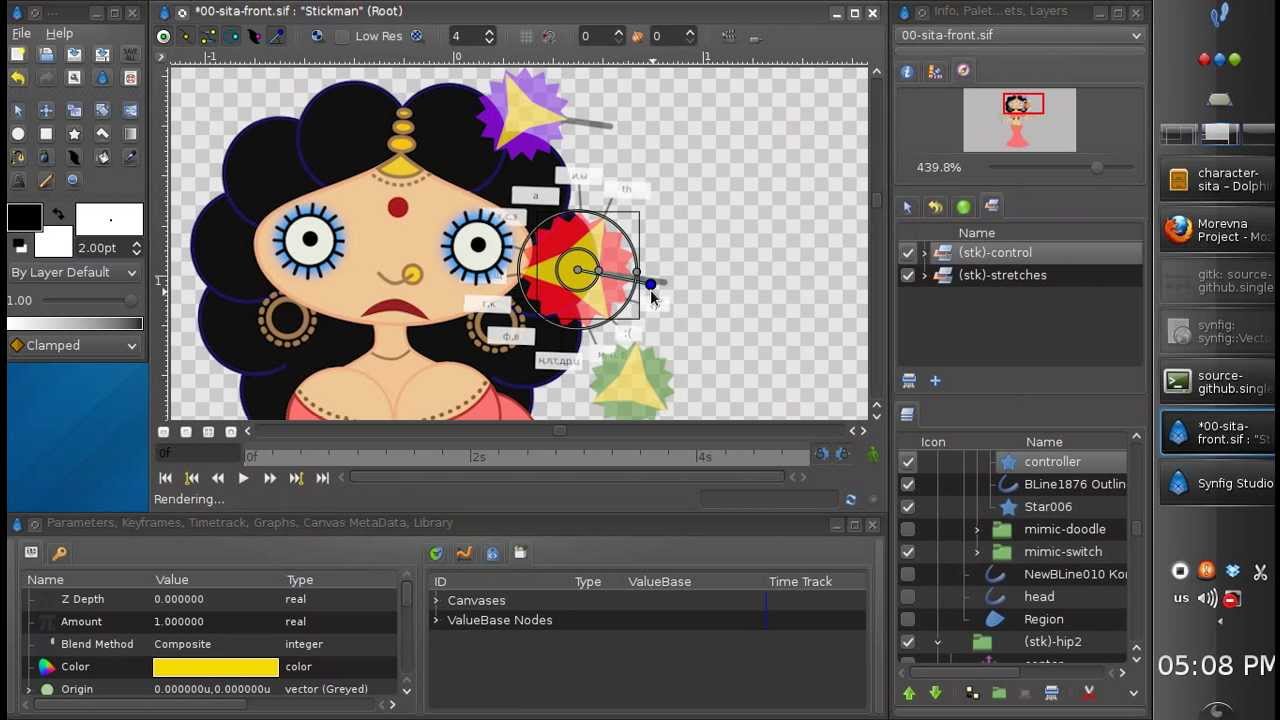
Task: Seek to end of timeline
Action: 322,478
